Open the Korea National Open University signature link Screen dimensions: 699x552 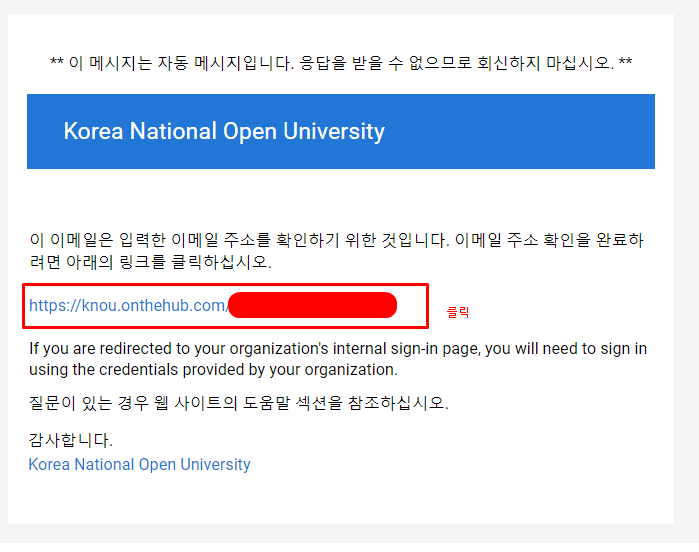tap(140, 465)
